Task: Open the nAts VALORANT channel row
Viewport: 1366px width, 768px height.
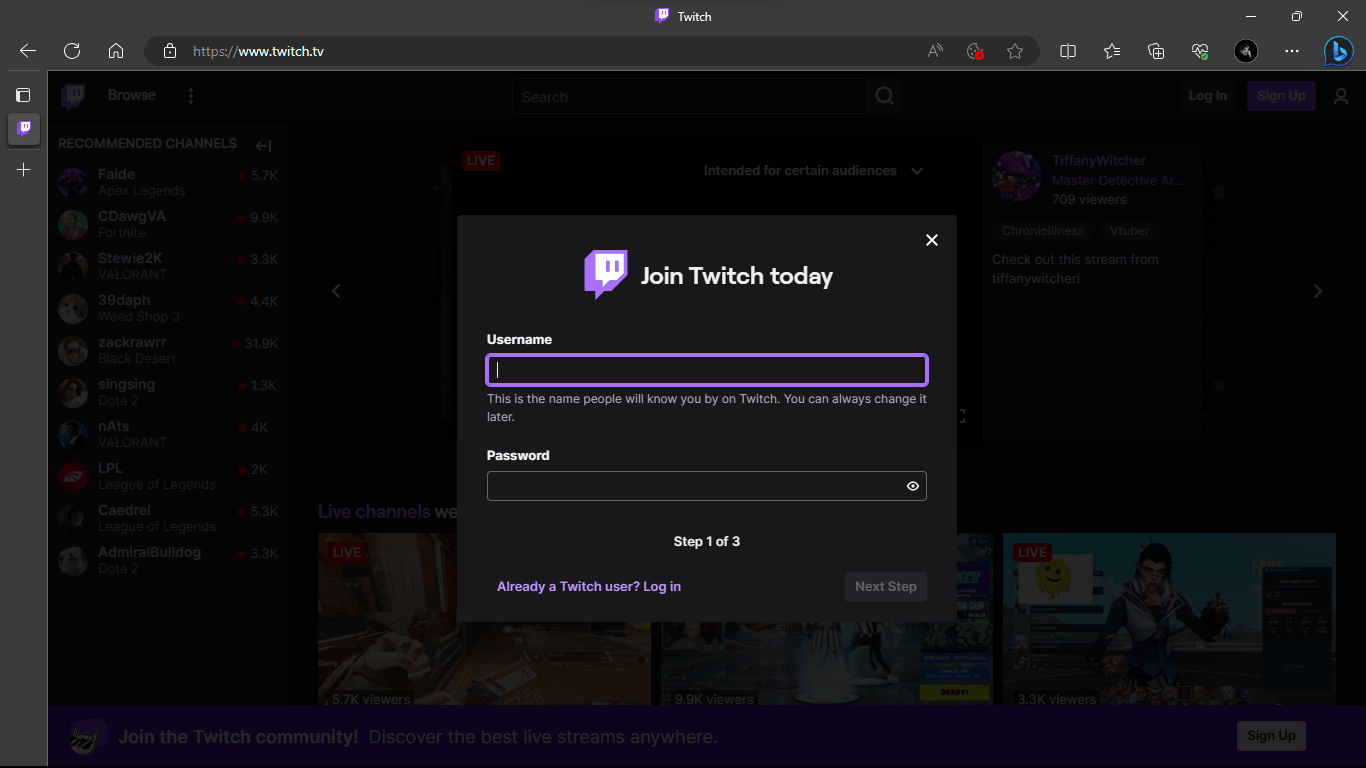Action: [168, 434]
